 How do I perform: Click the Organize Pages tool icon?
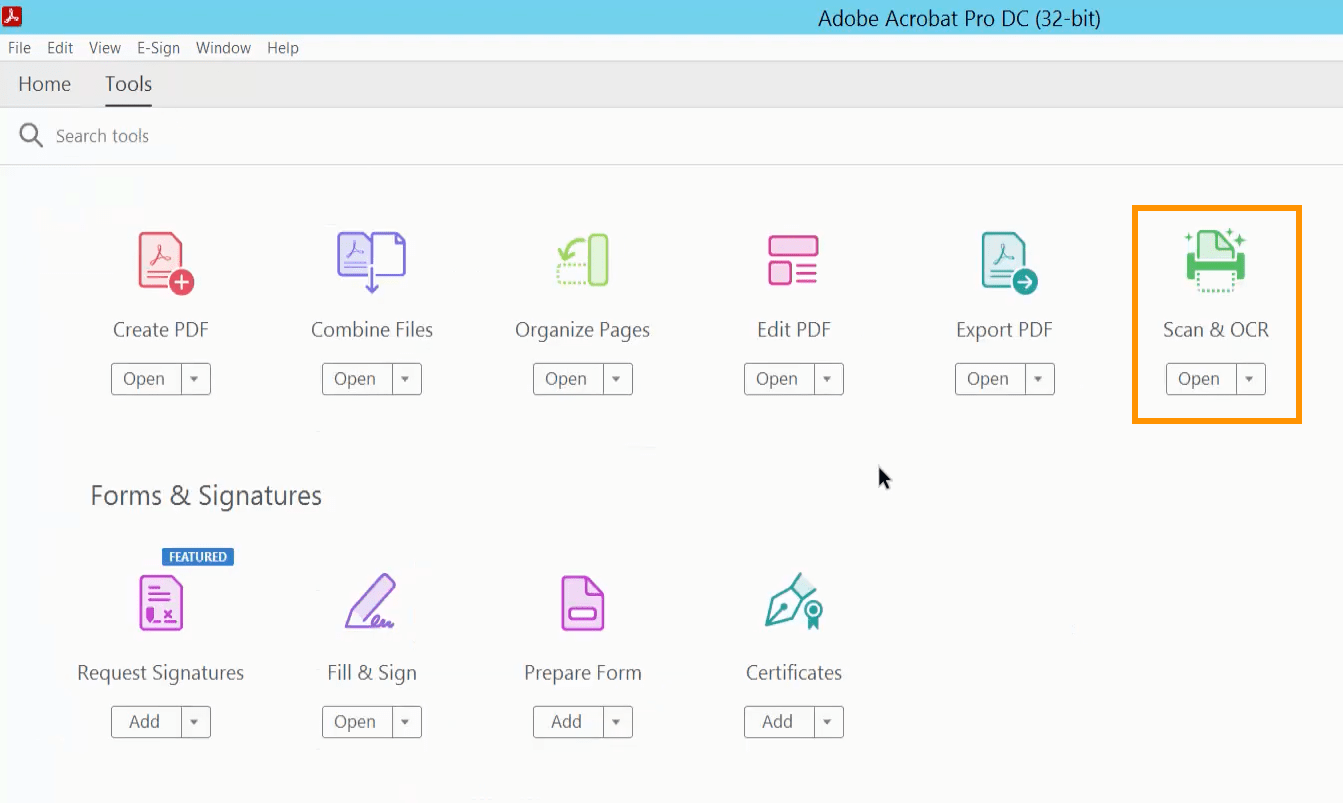[x=582, y=260]
